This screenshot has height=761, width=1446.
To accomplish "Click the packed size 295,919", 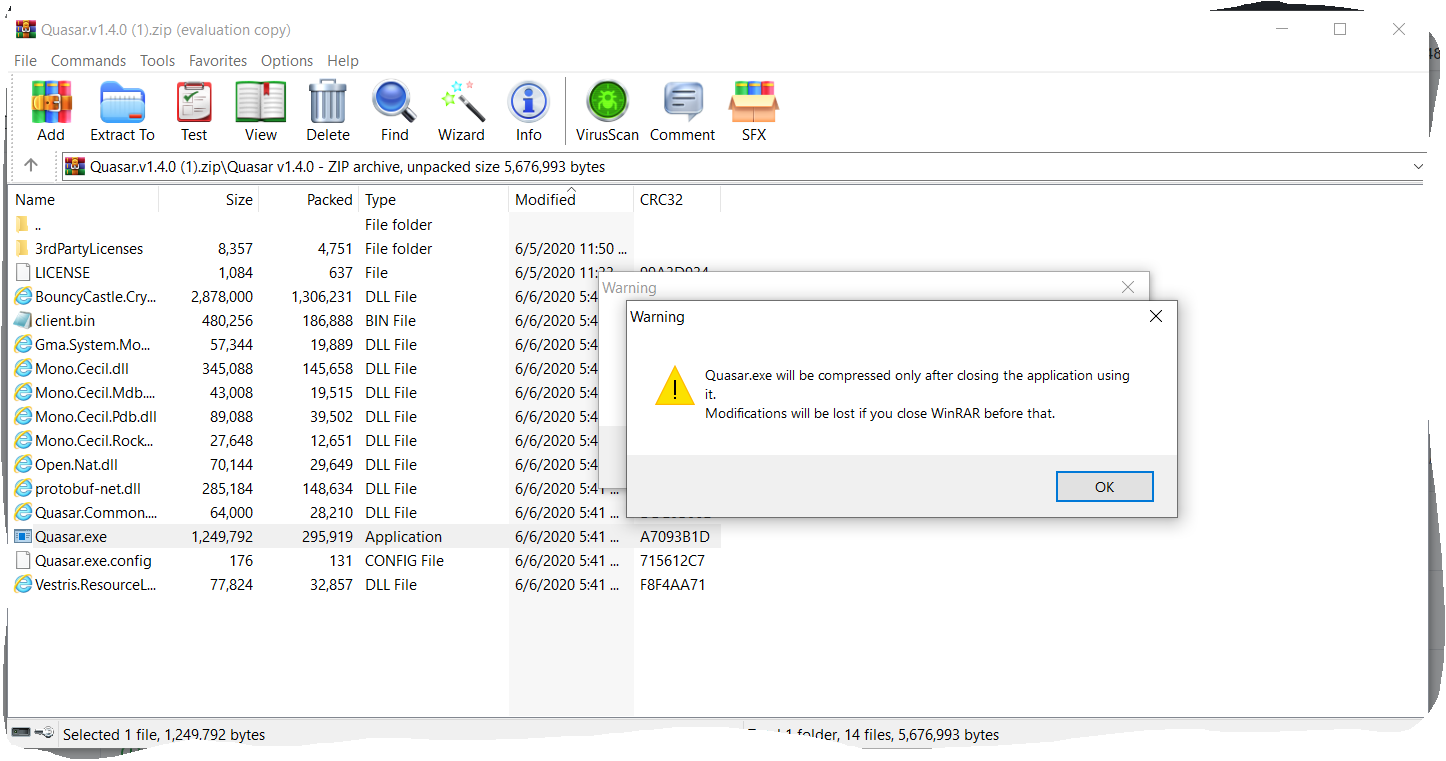I will pos(322,537).
